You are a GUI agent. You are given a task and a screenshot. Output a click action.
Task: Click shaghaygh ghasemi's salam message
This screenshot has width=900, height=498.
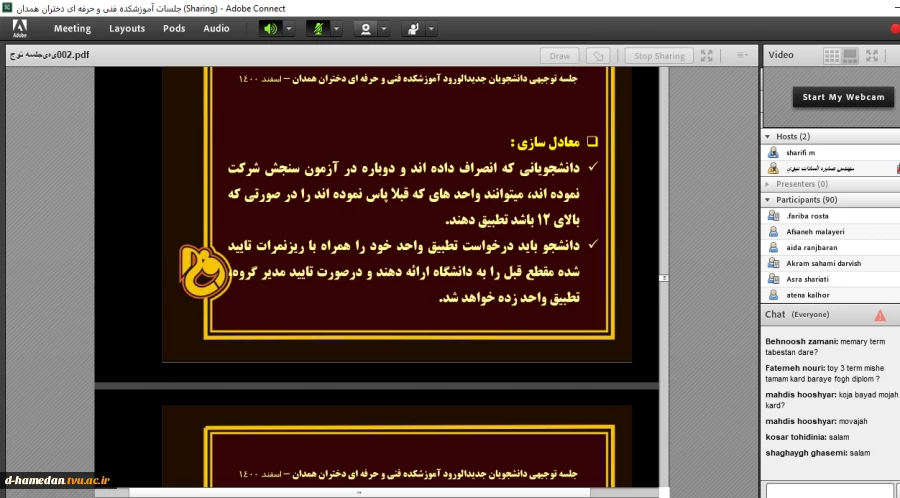coord(818,453)
